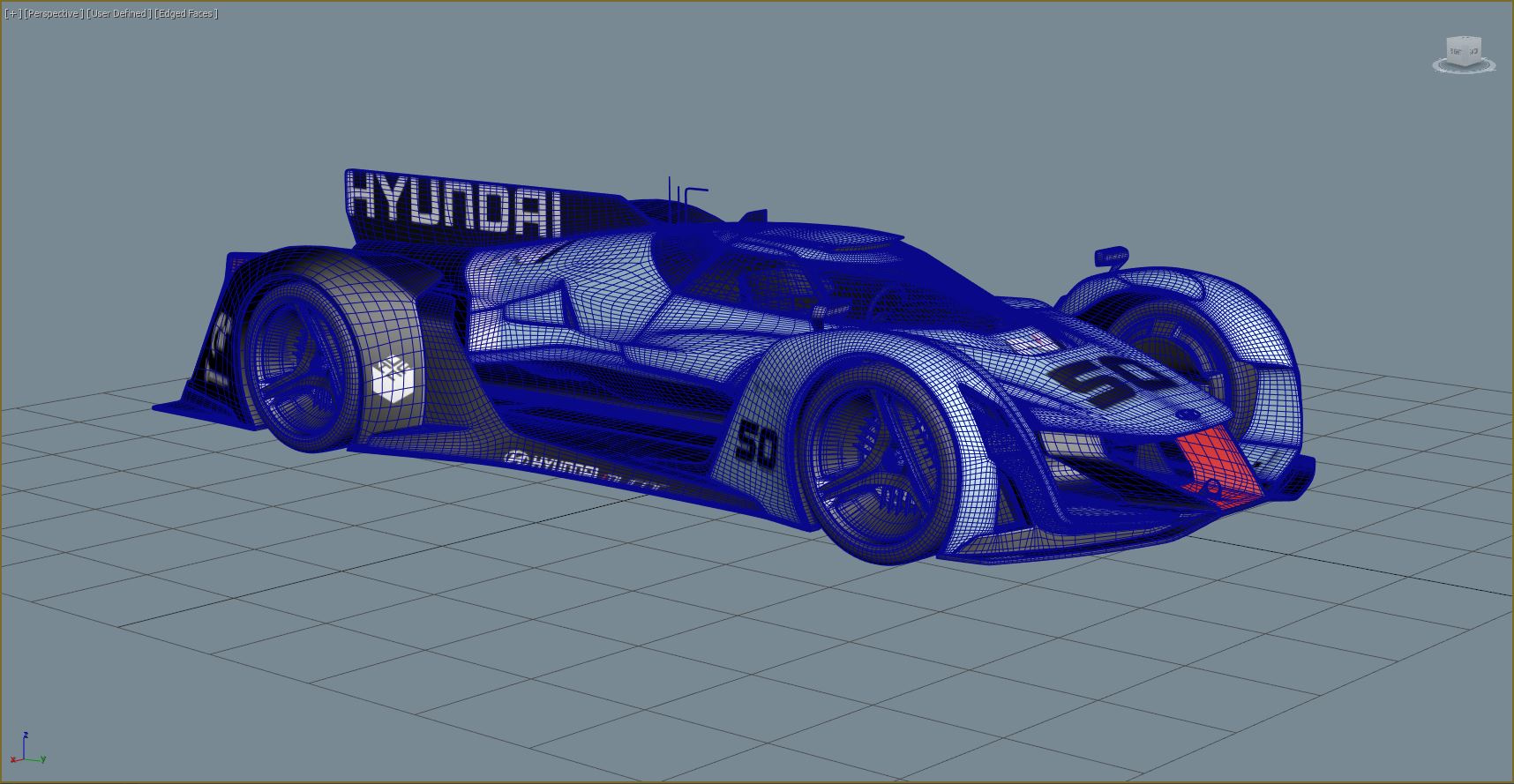This screenshot has height=784, width=1514.
Task: Open the Edged Faces per-view preference menu
Action: click(x=186, y=13)
